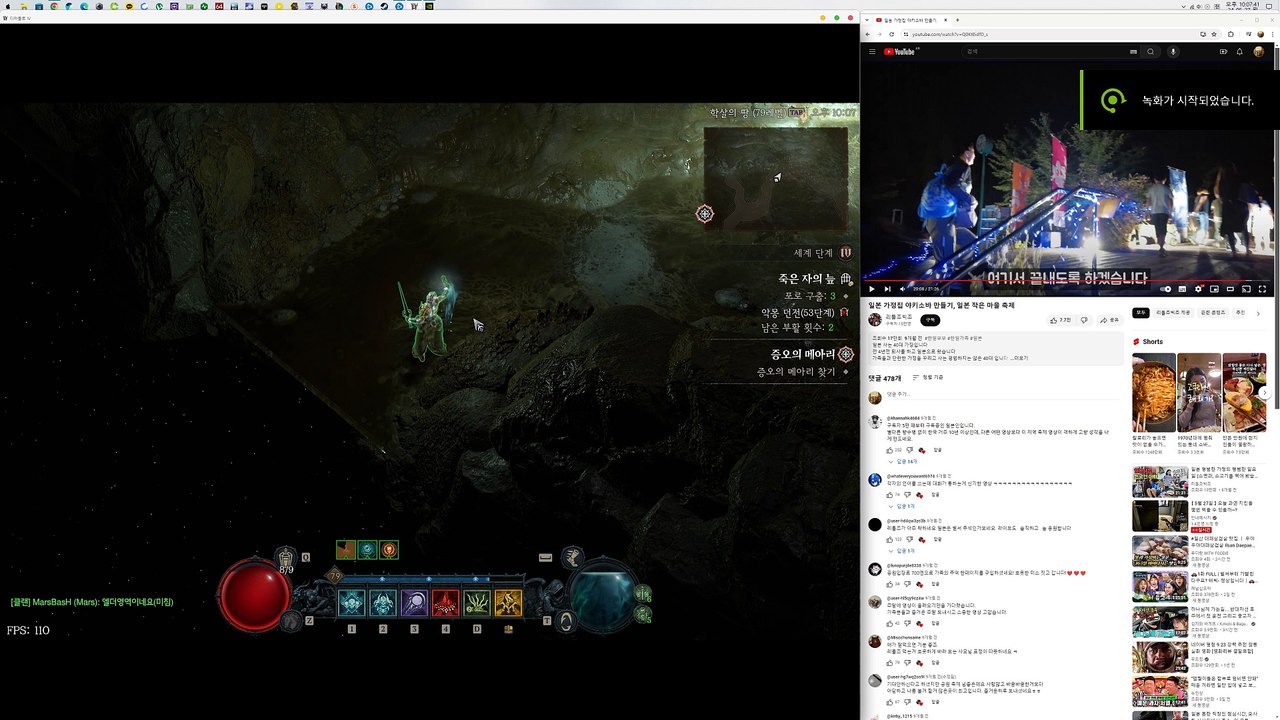Select the 추천 filter chip
Screen dimensions: 1280x720
pyautogui.click(x=1241, y=313)
